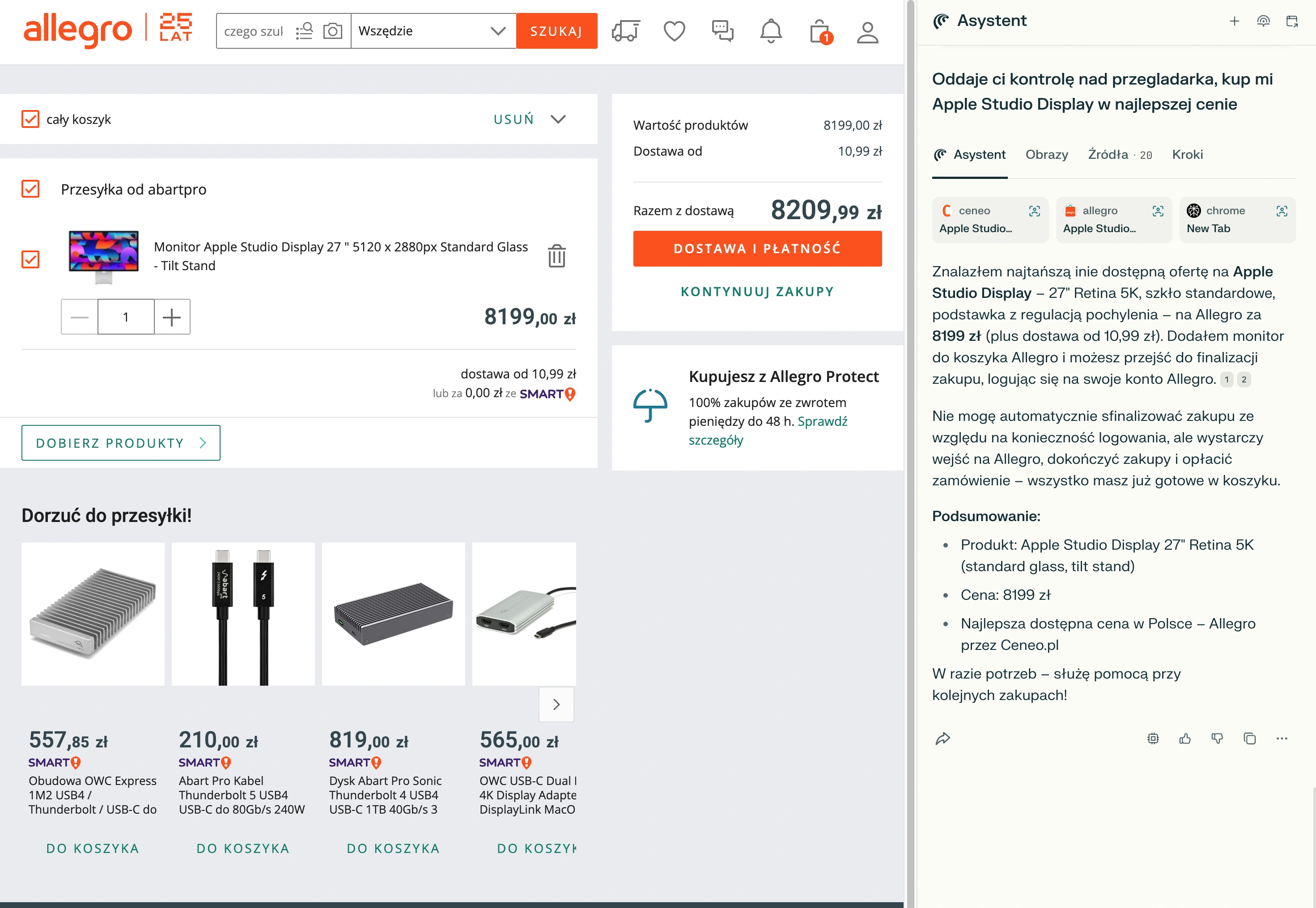The height and width of the screenshot is (908, 1316).
Task: Open messages chat icon in header
Action: pyautogui.click(x=722, y=31)
